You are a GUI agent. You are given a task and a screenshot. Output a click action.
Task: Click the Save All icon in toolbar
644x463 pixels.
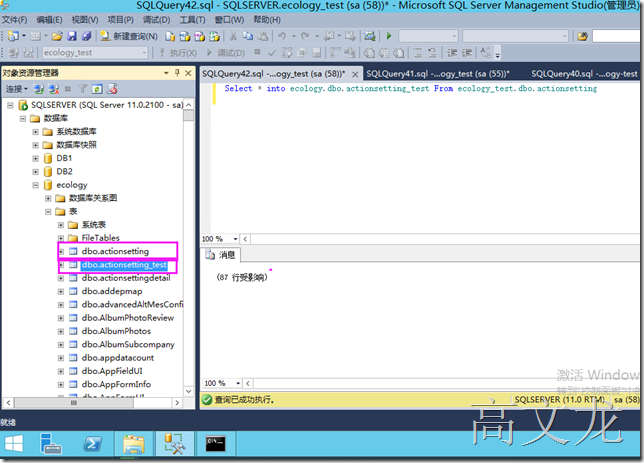tap(86, 36)
